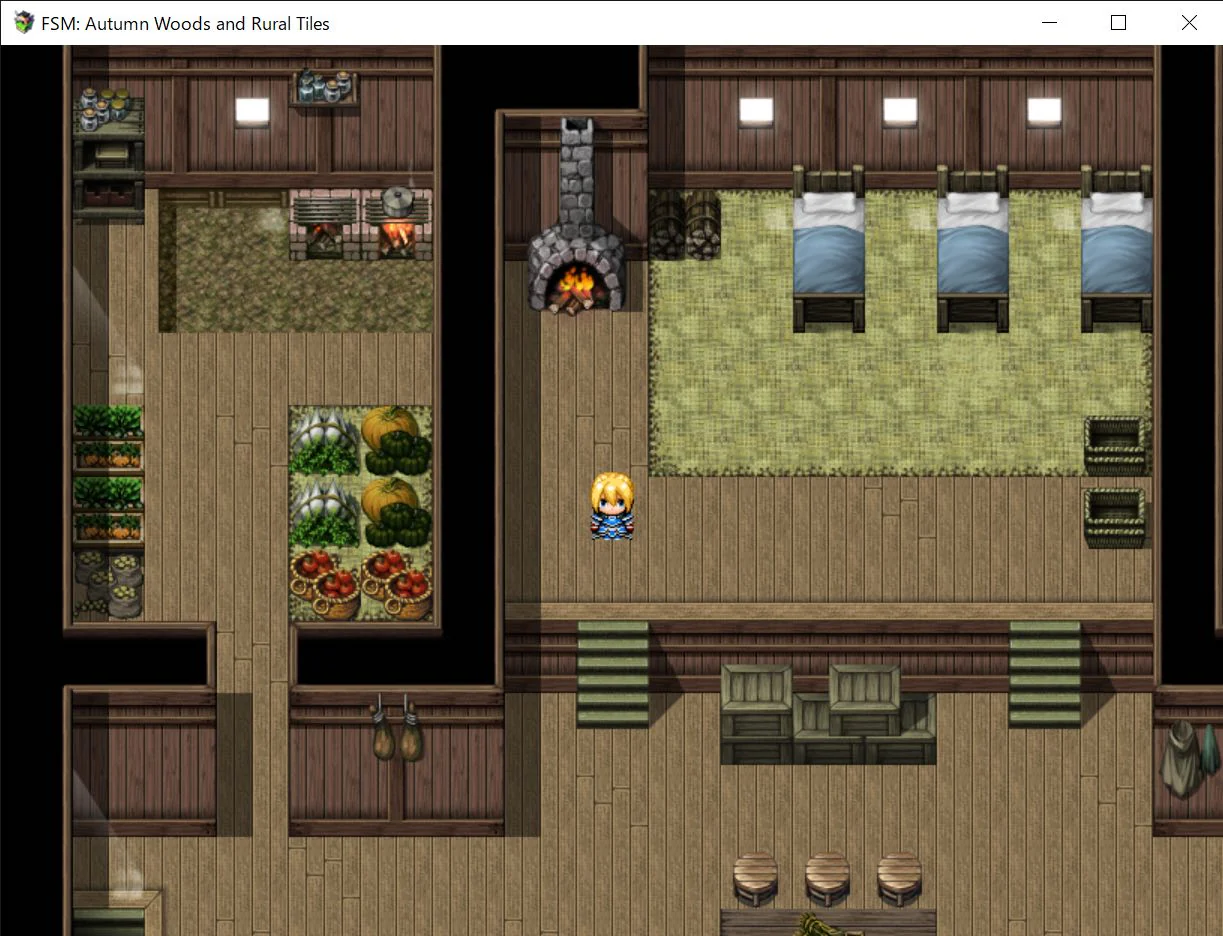Maximize the game window

[x=1119, y=22]
